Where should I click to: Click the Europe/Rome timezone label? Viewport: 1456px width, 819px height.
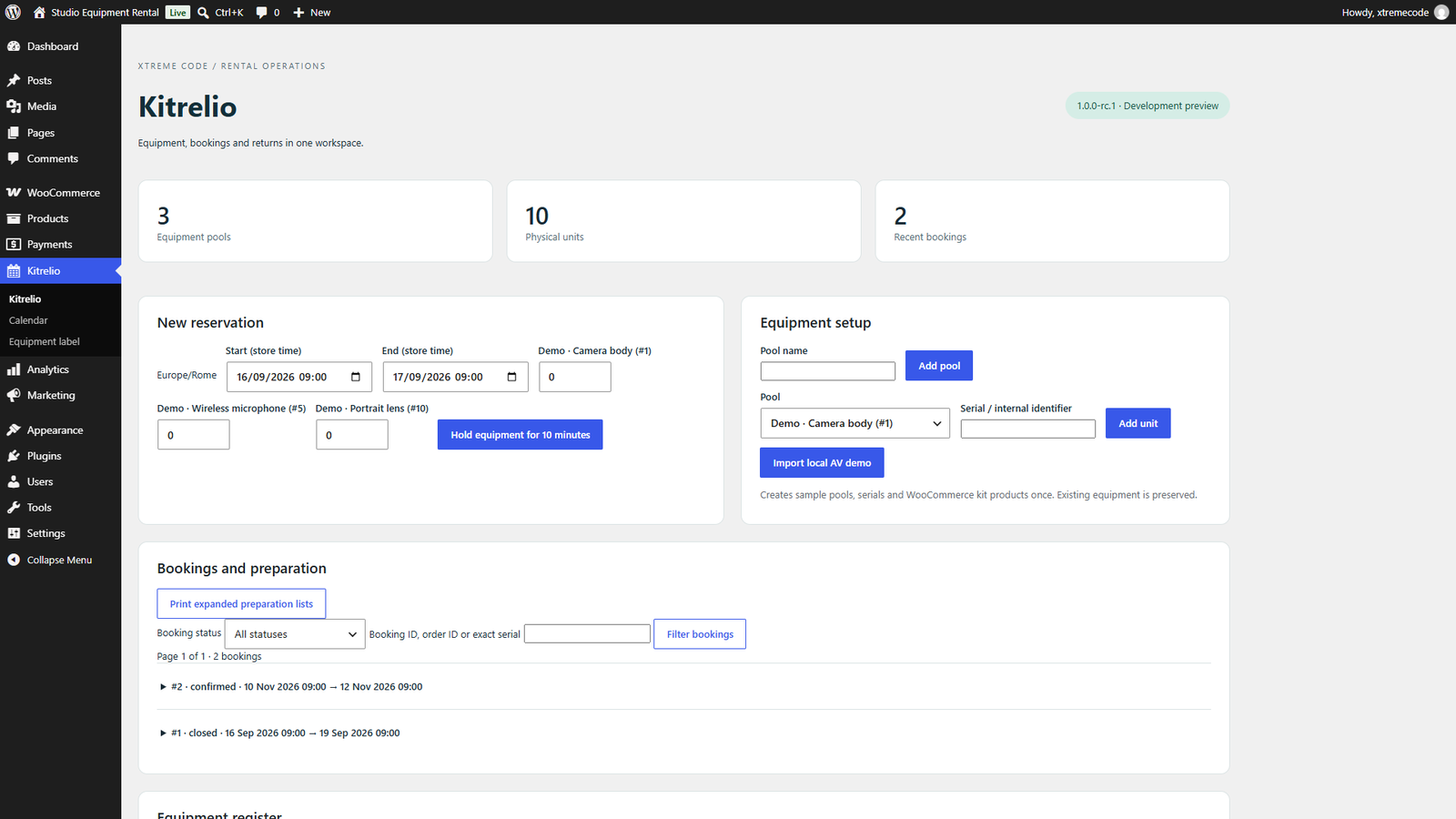(187, 375)
